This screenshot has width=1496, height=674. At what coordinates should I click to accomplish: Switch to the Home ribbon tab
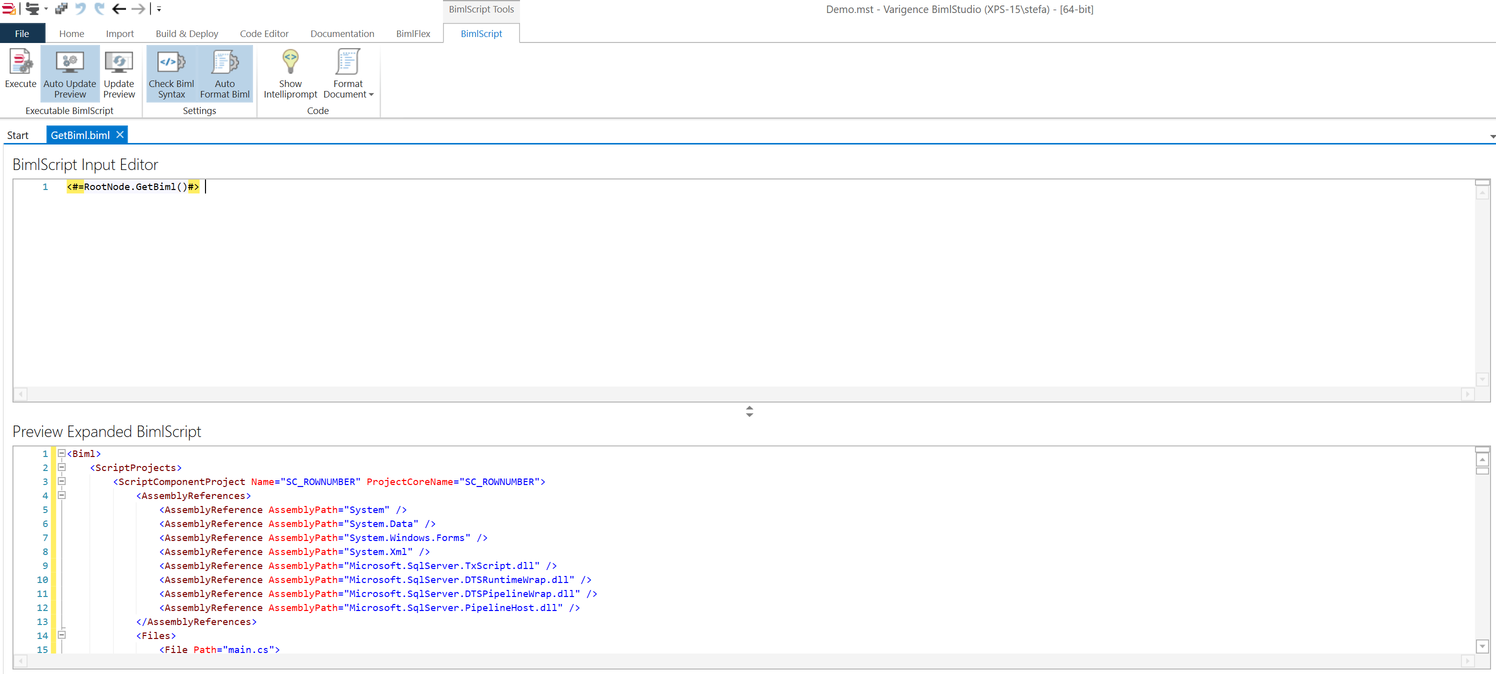click(x=71, y=33)
